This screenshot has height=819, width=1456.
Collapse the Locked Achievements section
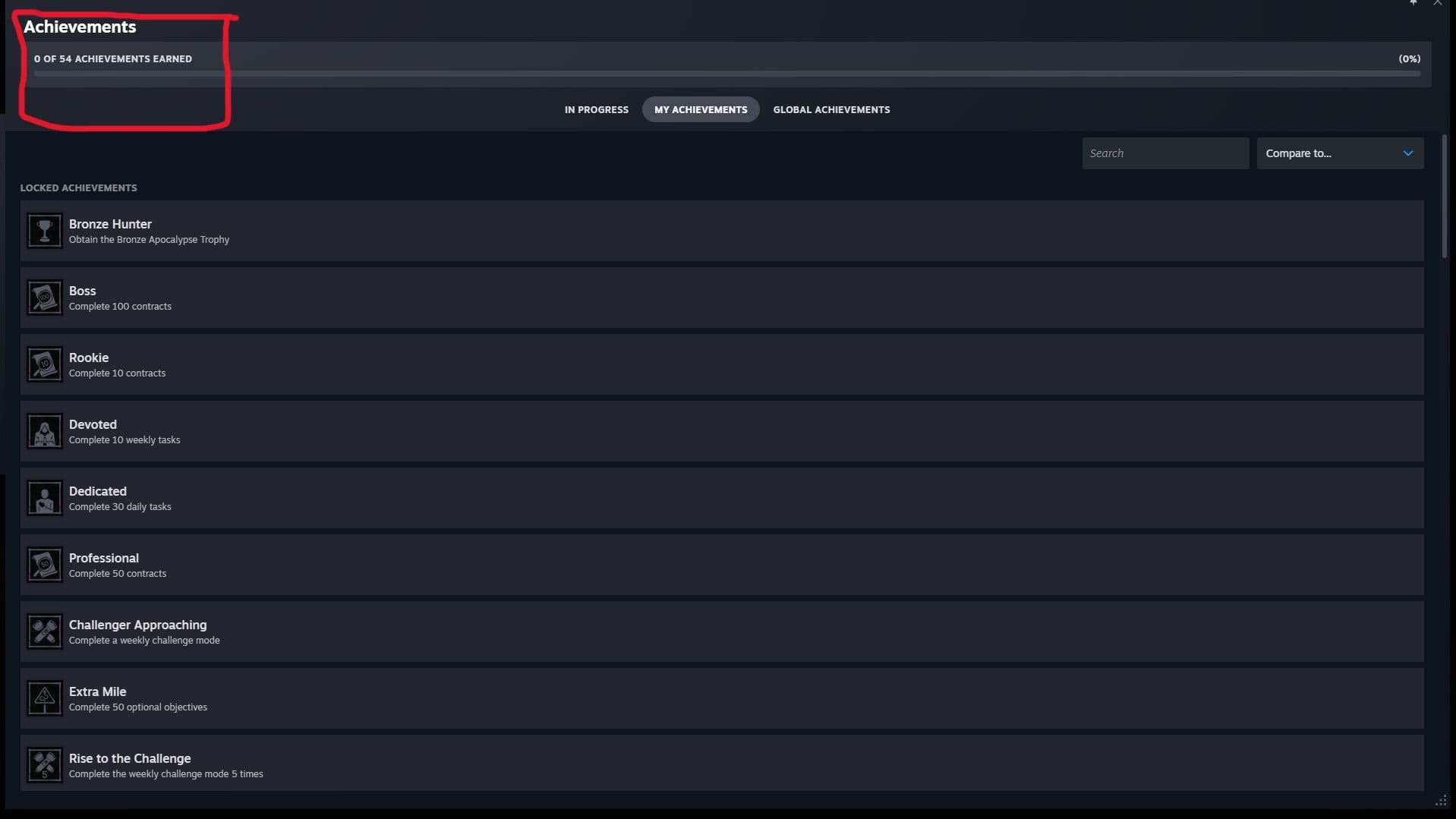pos(78,187)
